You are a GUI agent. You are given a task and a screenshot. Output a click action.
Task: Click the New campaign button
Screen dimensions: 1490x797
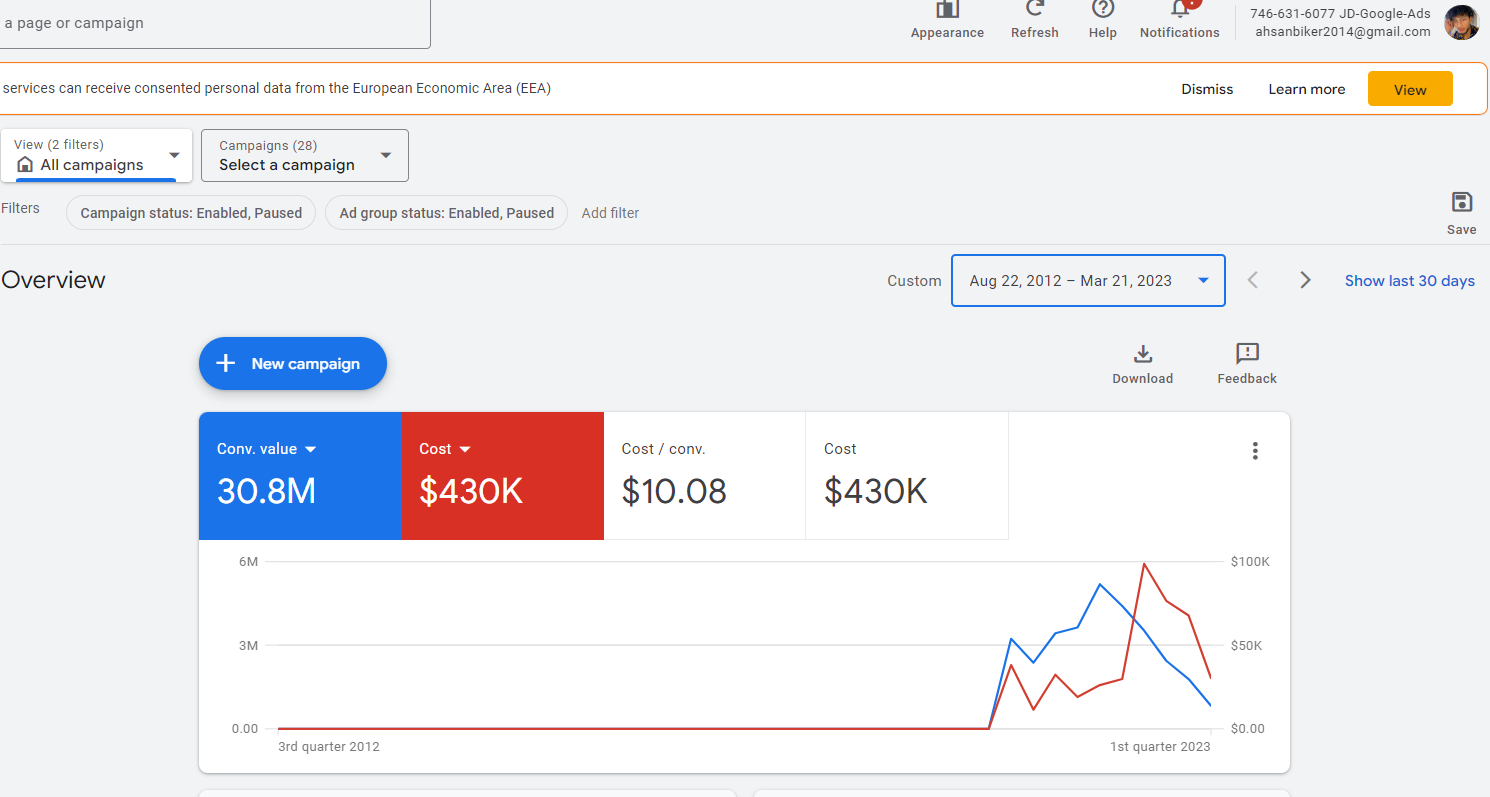click(293, 364)
